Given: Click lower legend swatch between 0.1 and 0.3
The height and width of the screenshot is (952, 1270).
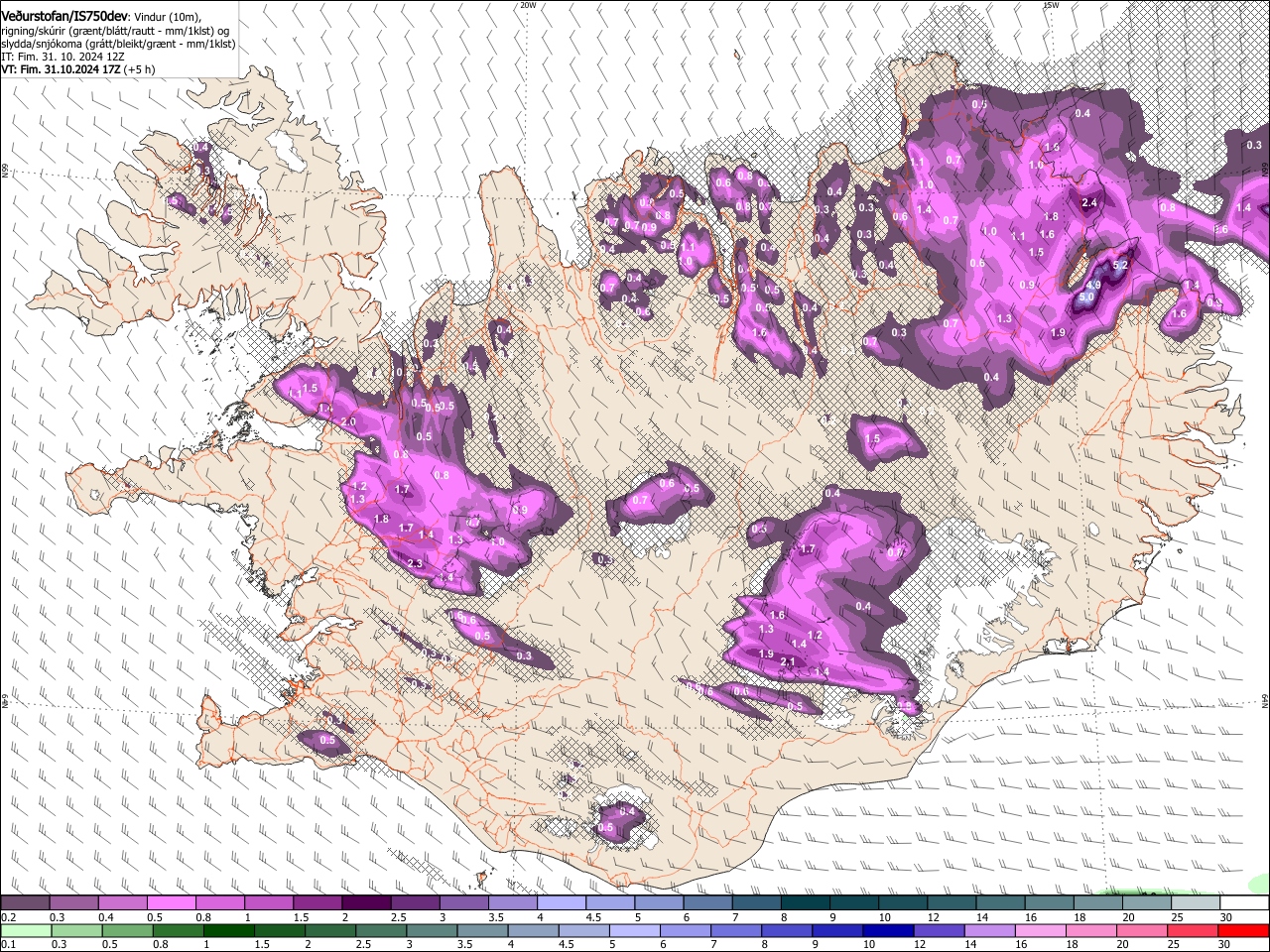Looking at the screenshot, I should (x=26, y=931).
